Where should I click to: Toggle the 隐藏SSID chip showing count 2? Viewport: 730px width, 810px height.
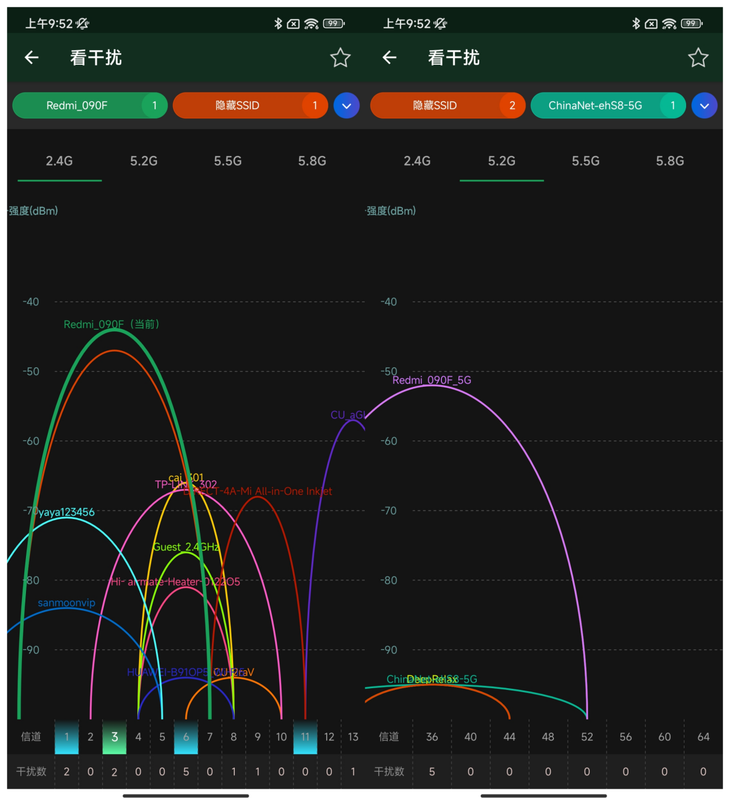[x=447, y=106]
